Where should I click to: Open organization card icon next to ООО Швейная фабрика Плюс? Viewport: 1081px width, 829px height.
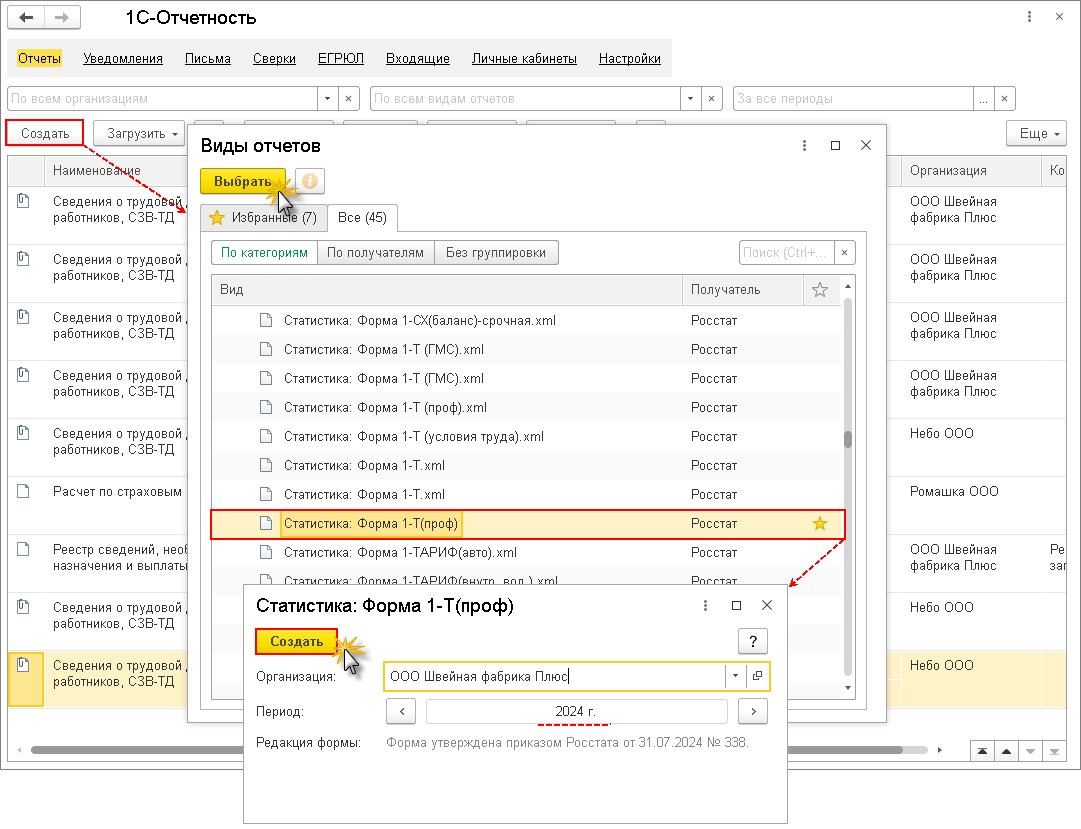pyautogui.click(x=757, y=676)
